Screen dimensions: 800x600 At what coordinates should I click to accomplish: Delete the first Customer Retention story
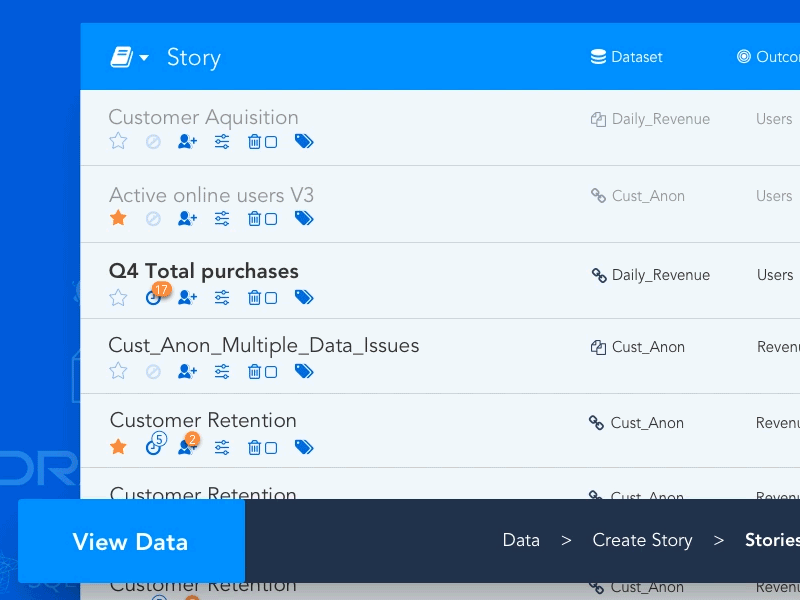pyautogui.click(x=254, y=447)
